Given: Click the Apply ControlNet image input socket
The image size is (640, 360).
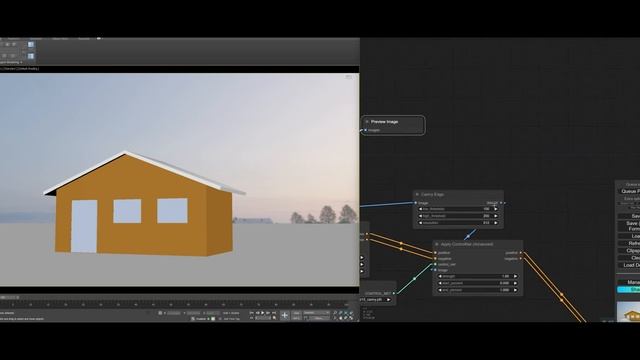Looking at the screenshot, I should click(x=436, y=270).
